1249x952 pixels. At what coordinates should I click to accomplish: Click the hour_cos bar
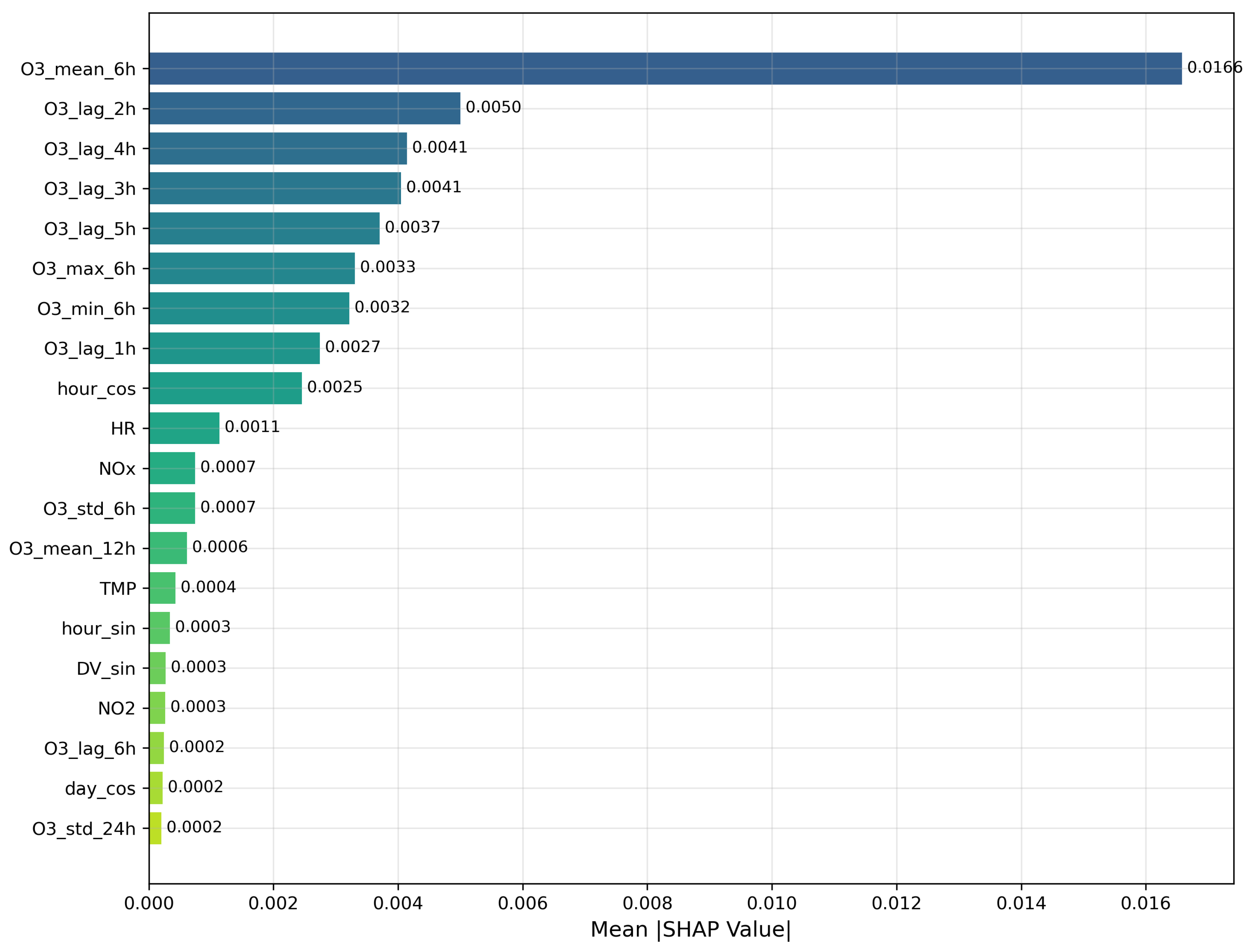point(226,388)
